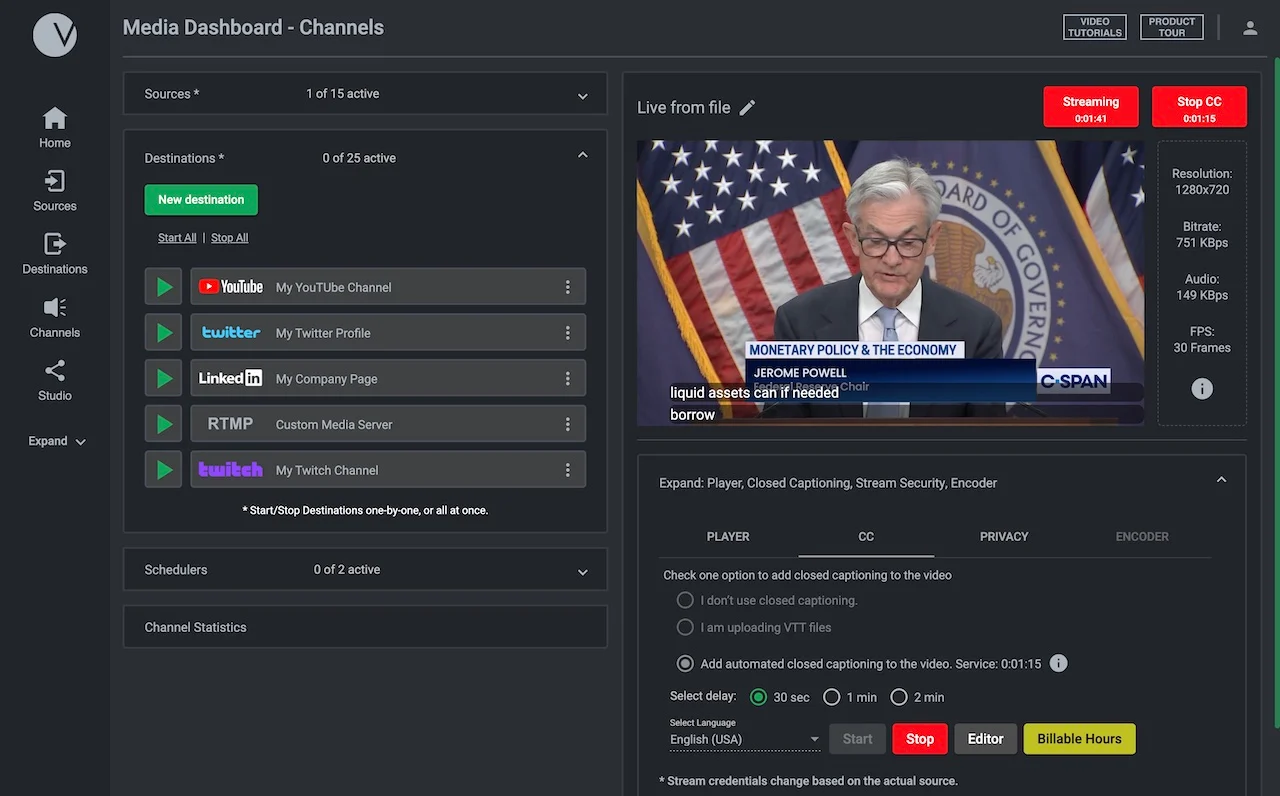Click the Stop CC button
This screenshot has width=1280, height=796.
click(x=1199, y=107)
